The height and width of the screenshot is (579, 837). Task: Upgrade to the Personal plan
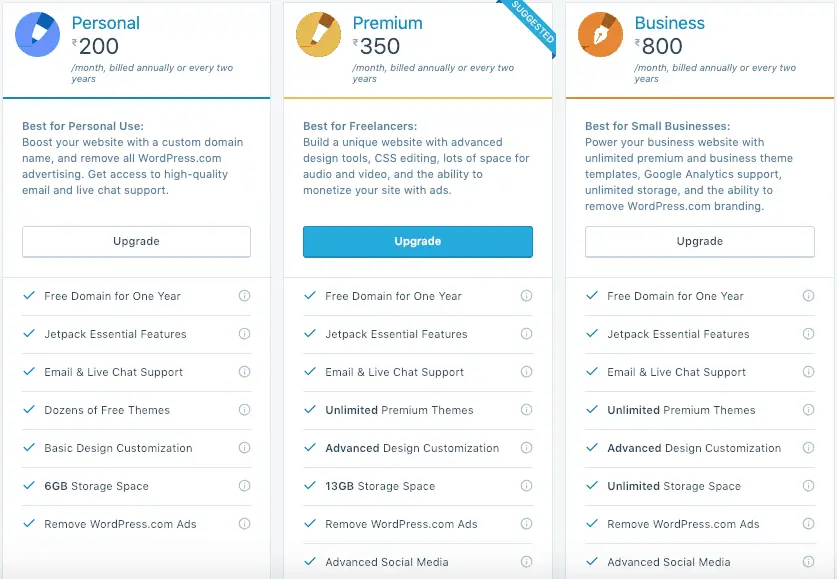[x=136, y=241]
